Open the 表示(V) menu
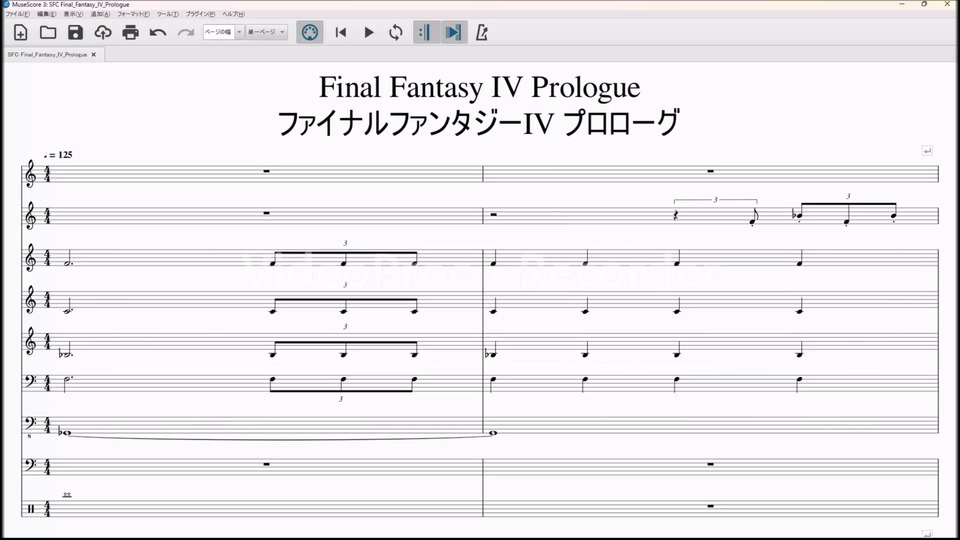This screenshot has width=960, height=540. point(73,14)
